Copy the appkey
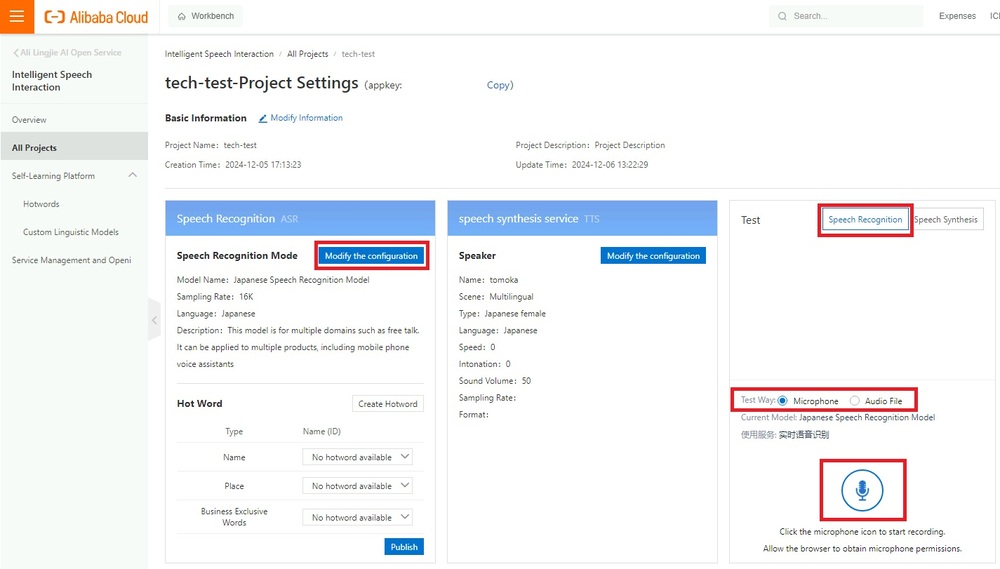 pyautogui.click(x=498, y=85)
